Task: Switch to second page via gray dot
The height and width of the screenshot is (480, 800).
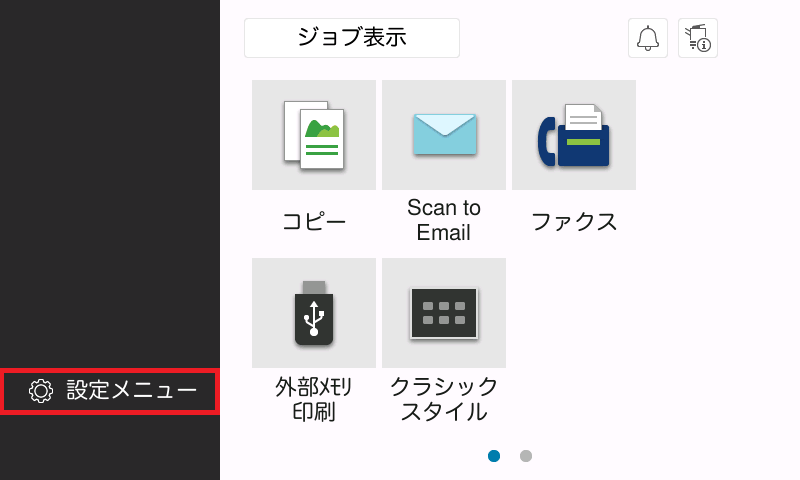Action: pyautogui.click(x=526, y=456)
